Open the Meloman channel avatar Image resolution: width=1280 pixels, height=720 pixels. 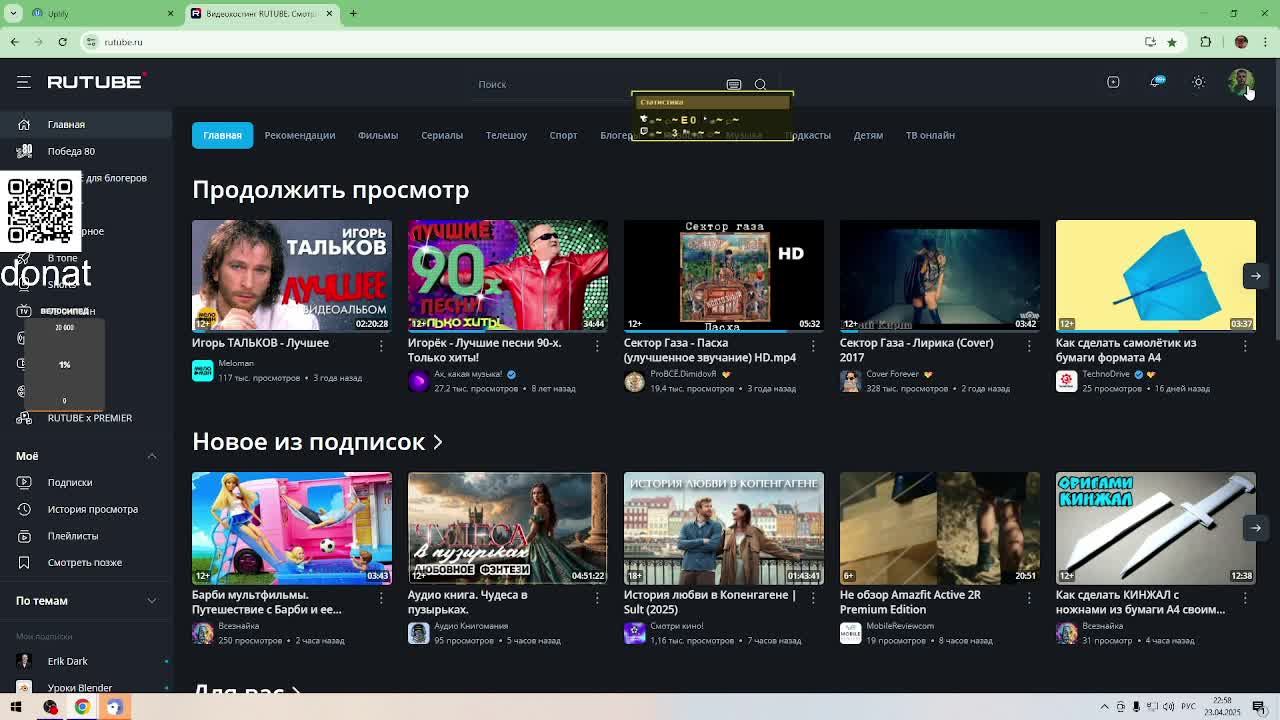203,371
